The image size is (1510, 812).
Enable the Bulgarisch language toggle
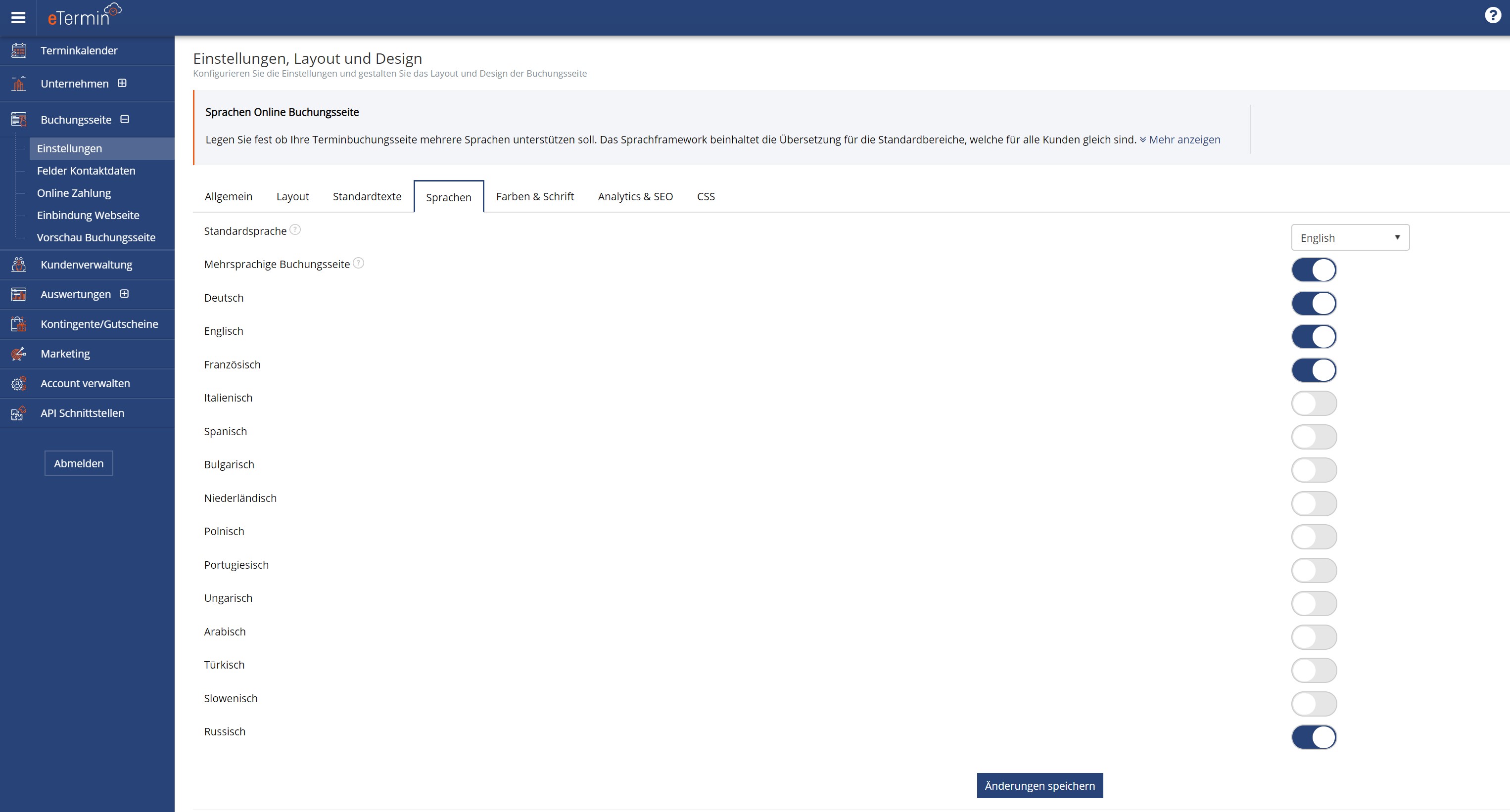[1314, 470]
